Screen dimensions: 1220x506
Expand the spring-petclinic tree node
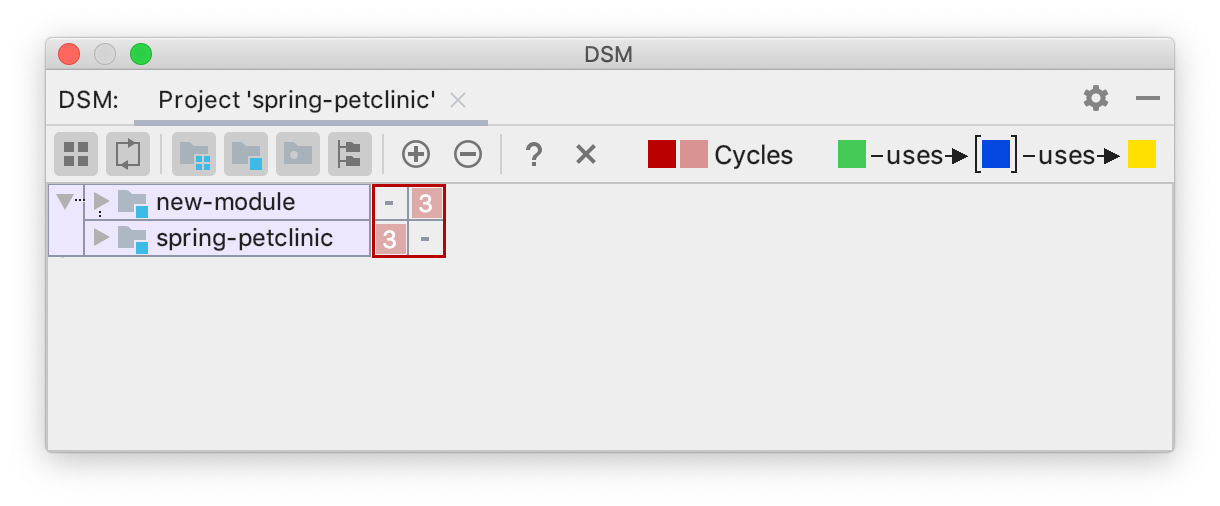pos(101,238)
